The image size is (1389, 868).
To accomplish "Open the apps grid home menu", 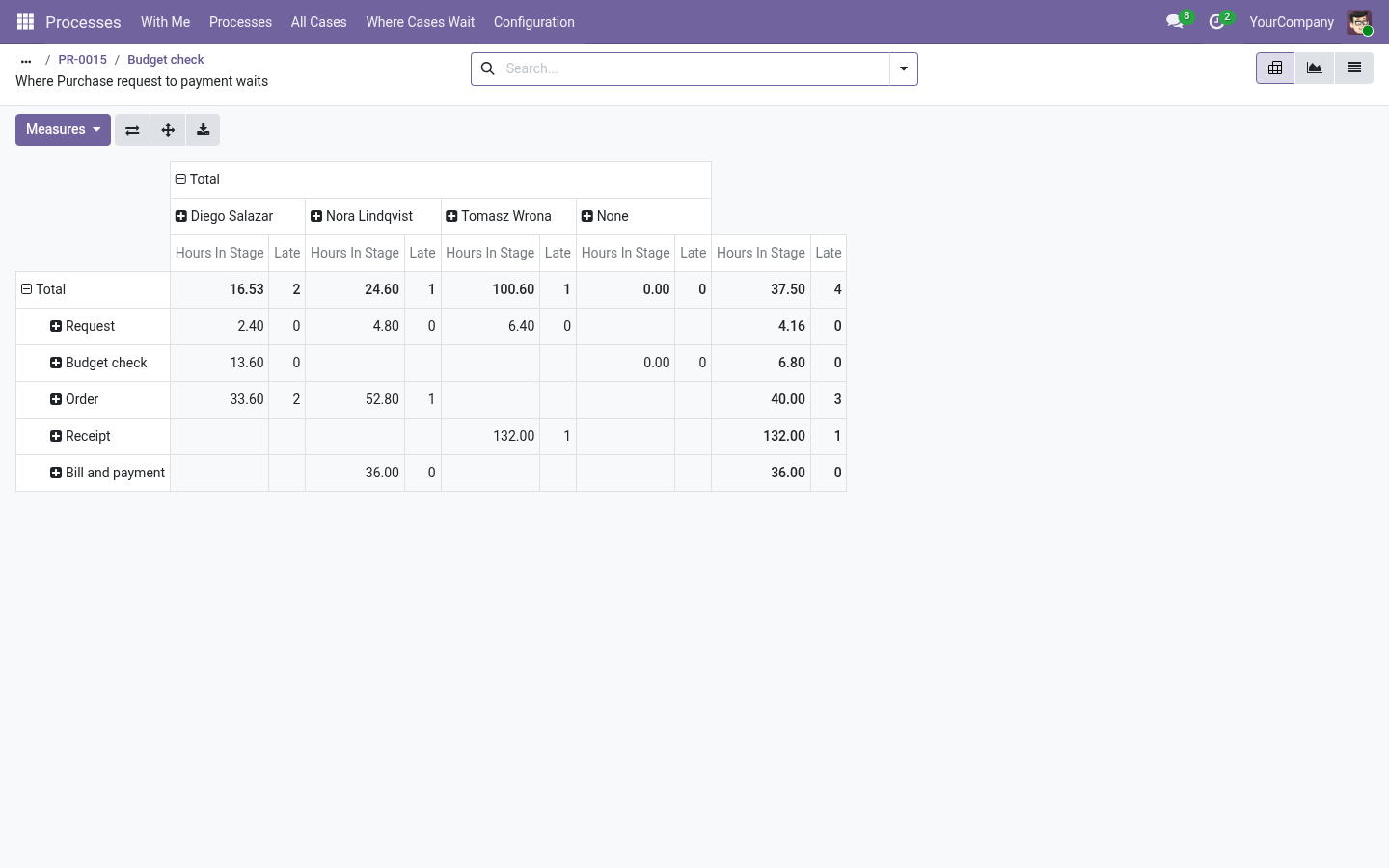I will pos(26,21).
